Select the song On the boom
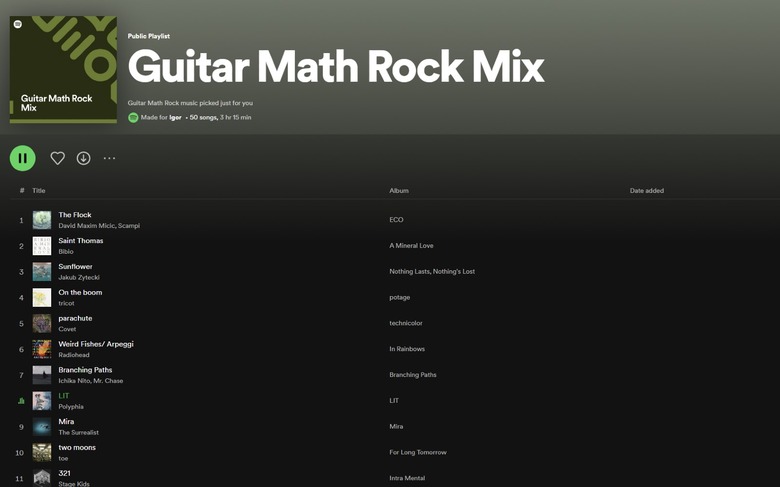Viewport: 780px width, 487px height. [80, 292]
